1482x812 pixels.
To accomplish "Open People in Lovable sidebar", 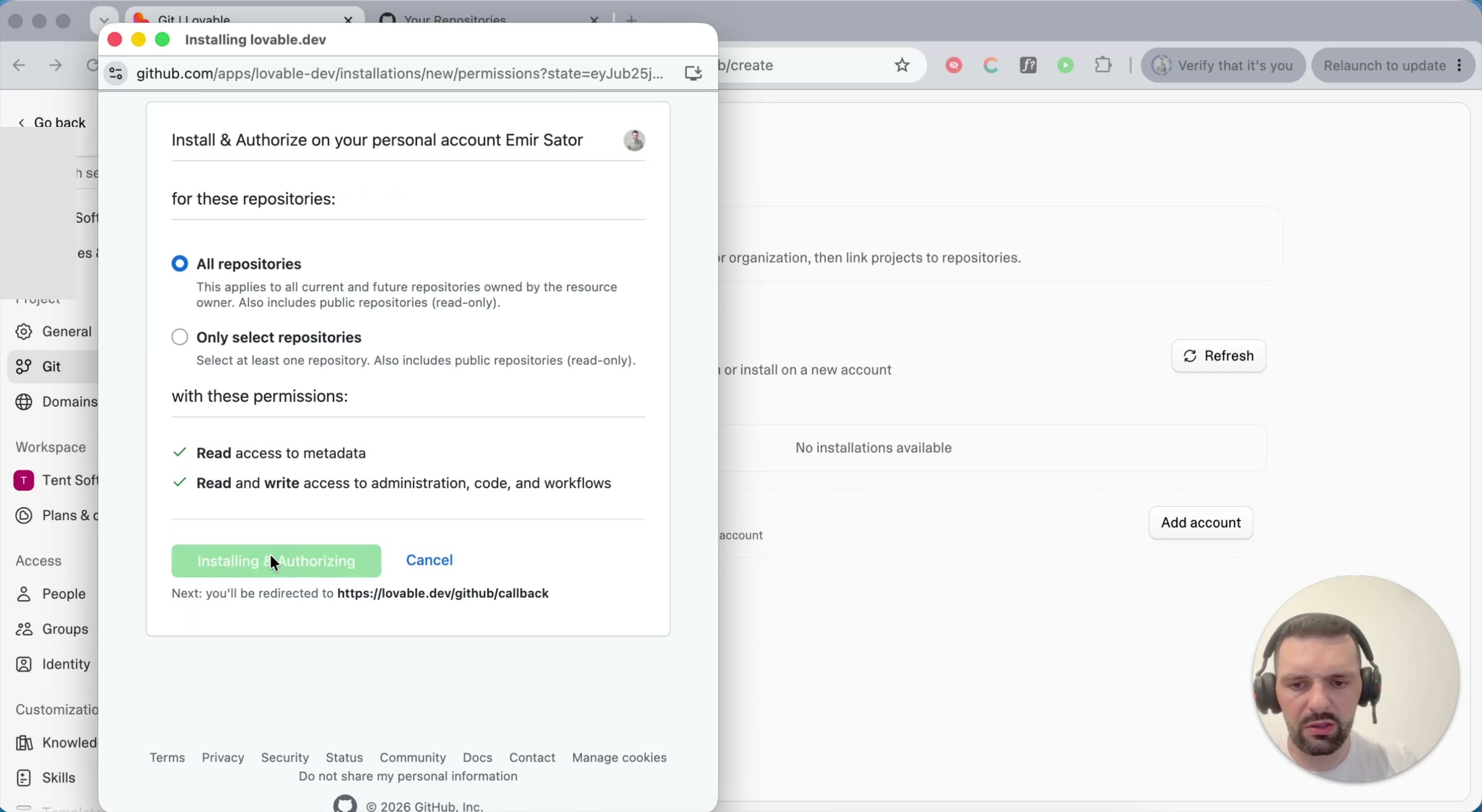I will coord(54,593).
